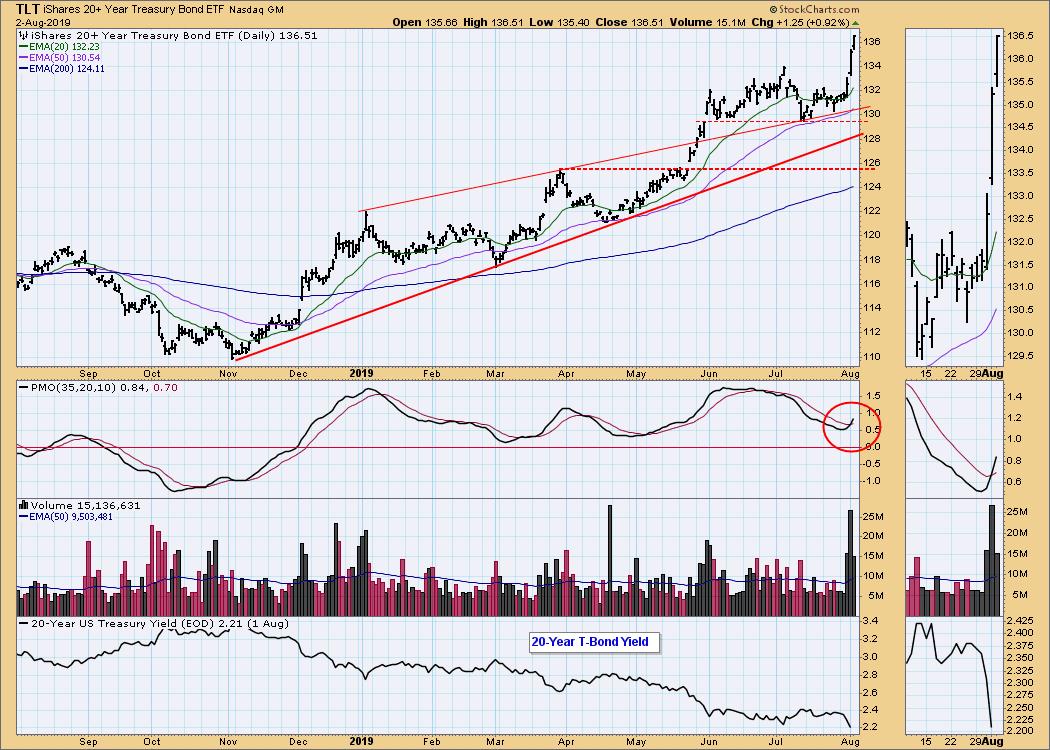Click the volume bars icon beside Volume label
Screen dimensions: 1050x750
pos(23,506)
